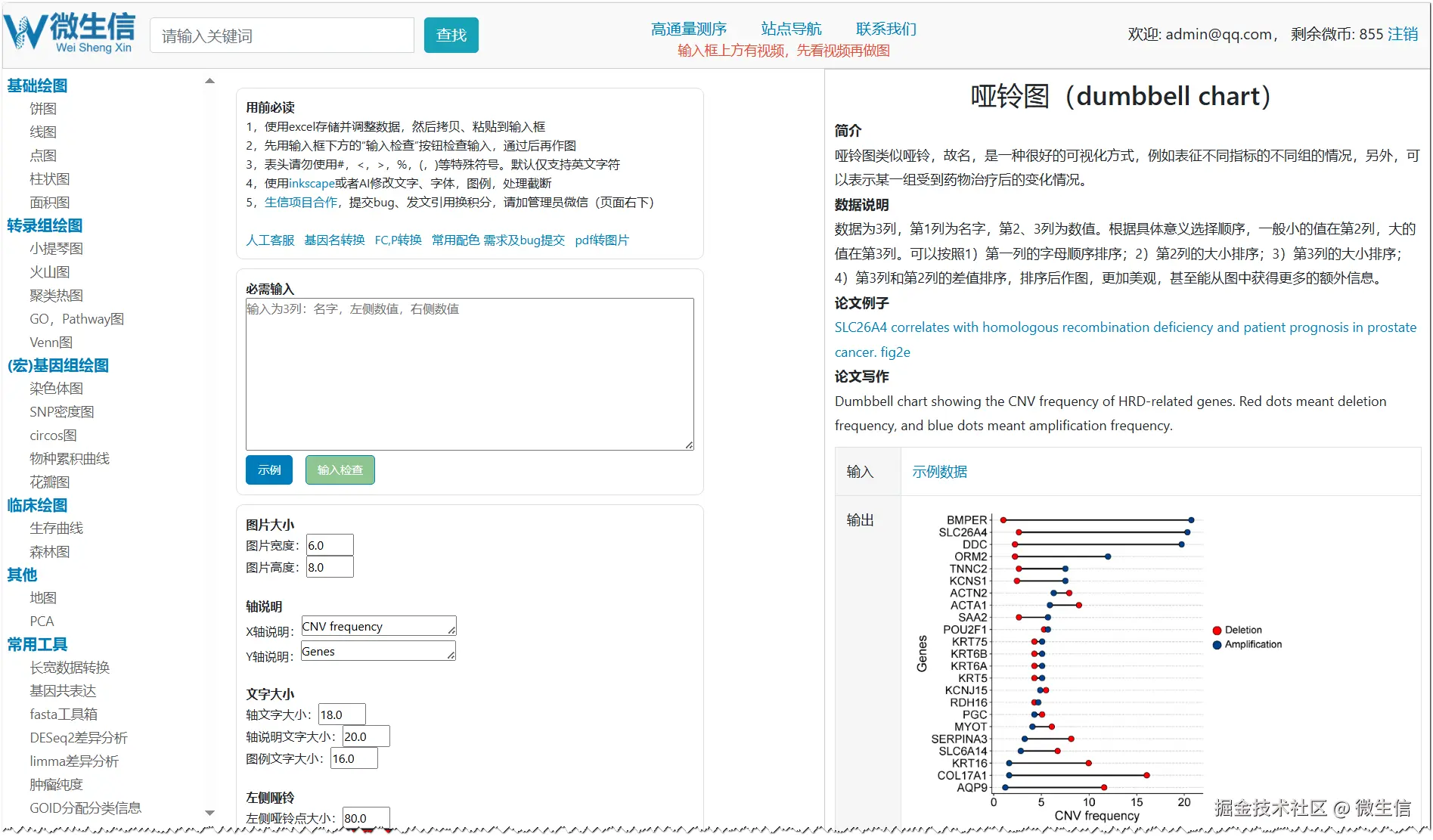Image resolution: width=1433 pixels, height=840 pixels.
Task: Open 小提琴图 in the sidebar
Action: (57, 249)
